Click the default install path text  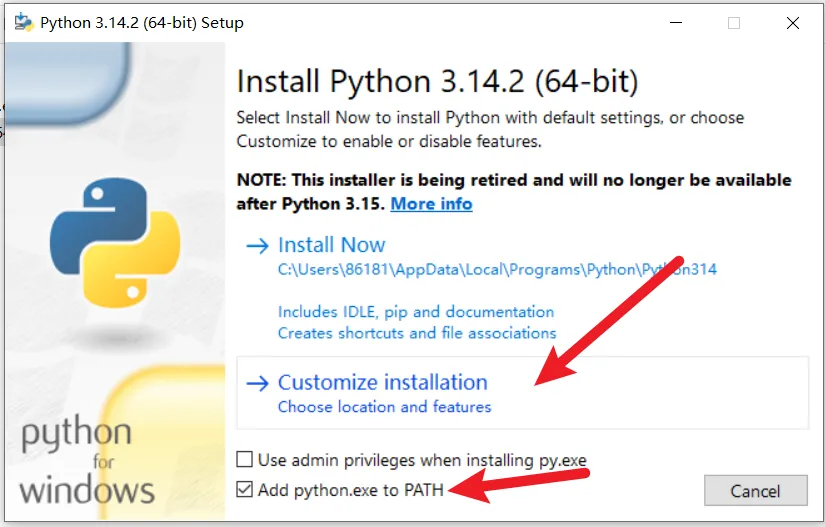click(x=497, y=269)
